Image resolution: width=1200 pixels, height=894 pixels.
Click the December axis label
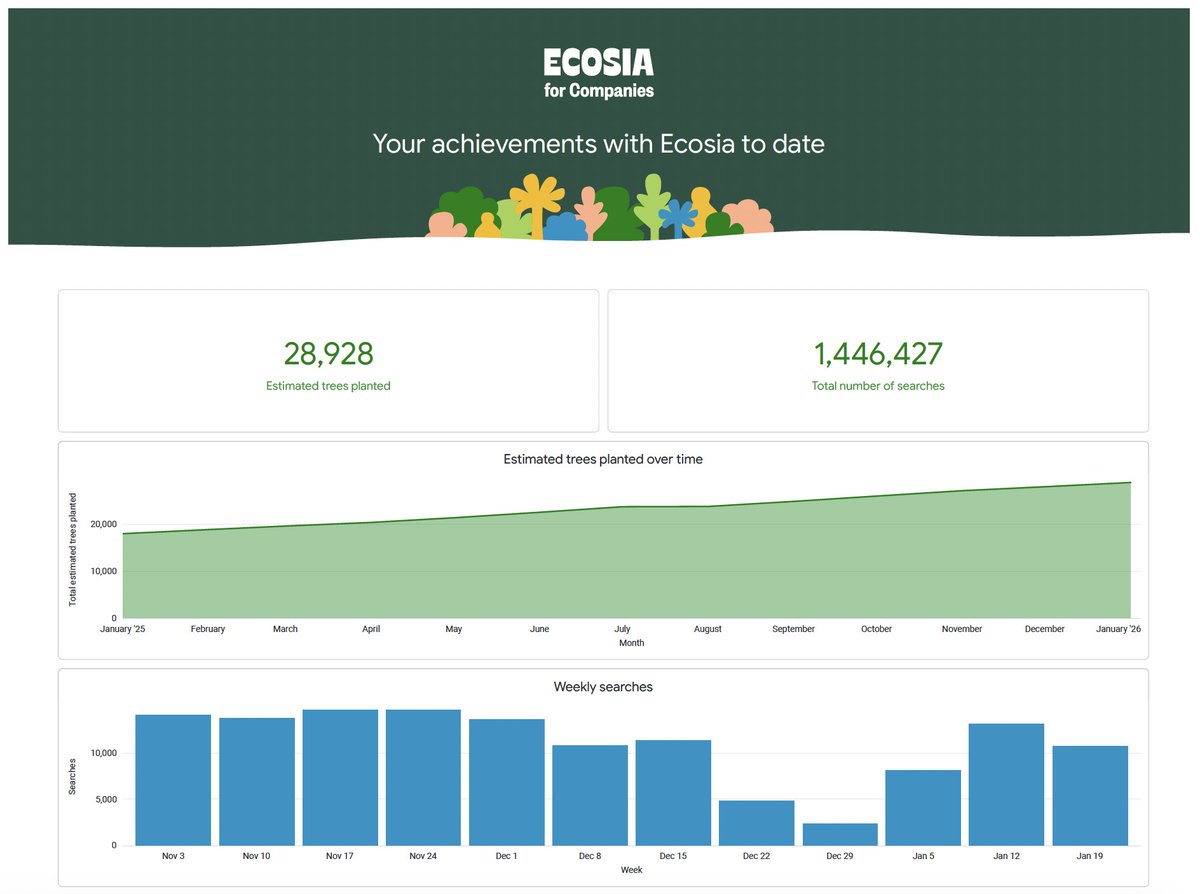pos(1045,629)
